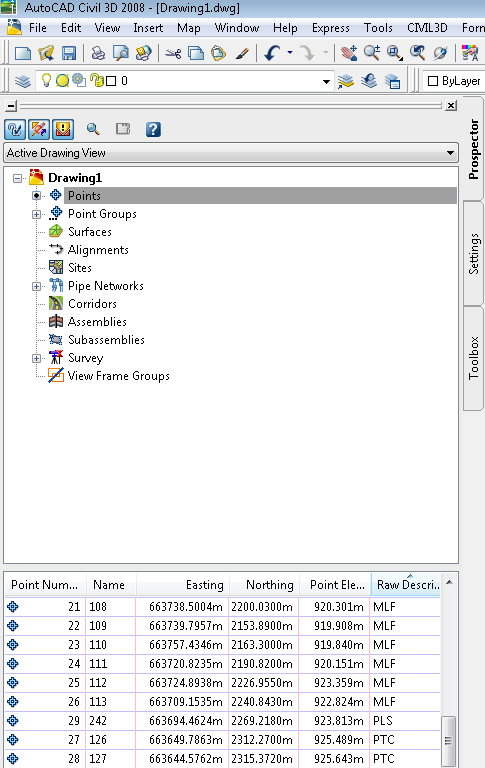Click the Publish icon
Screen dimensions: 485x768
(x=144, y=53)
